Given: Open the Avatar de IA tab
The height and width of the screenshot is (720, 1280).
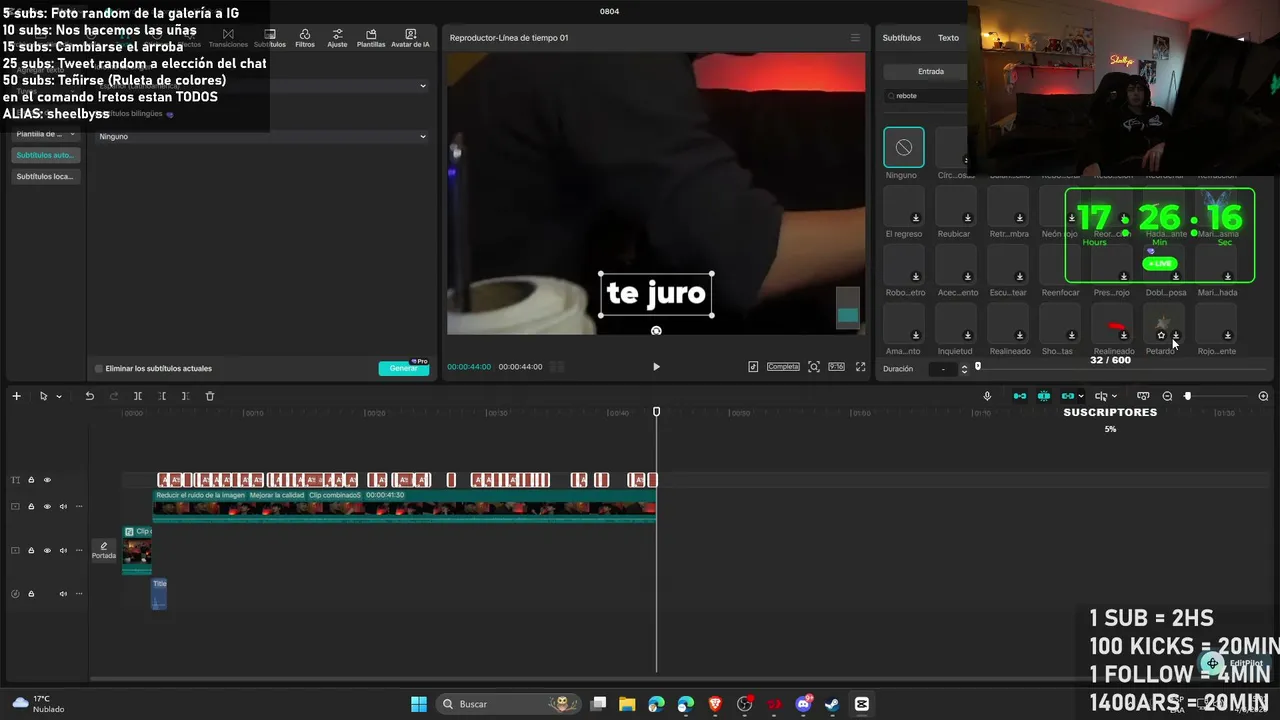Looking at the screenshot, I should (410, 38).
